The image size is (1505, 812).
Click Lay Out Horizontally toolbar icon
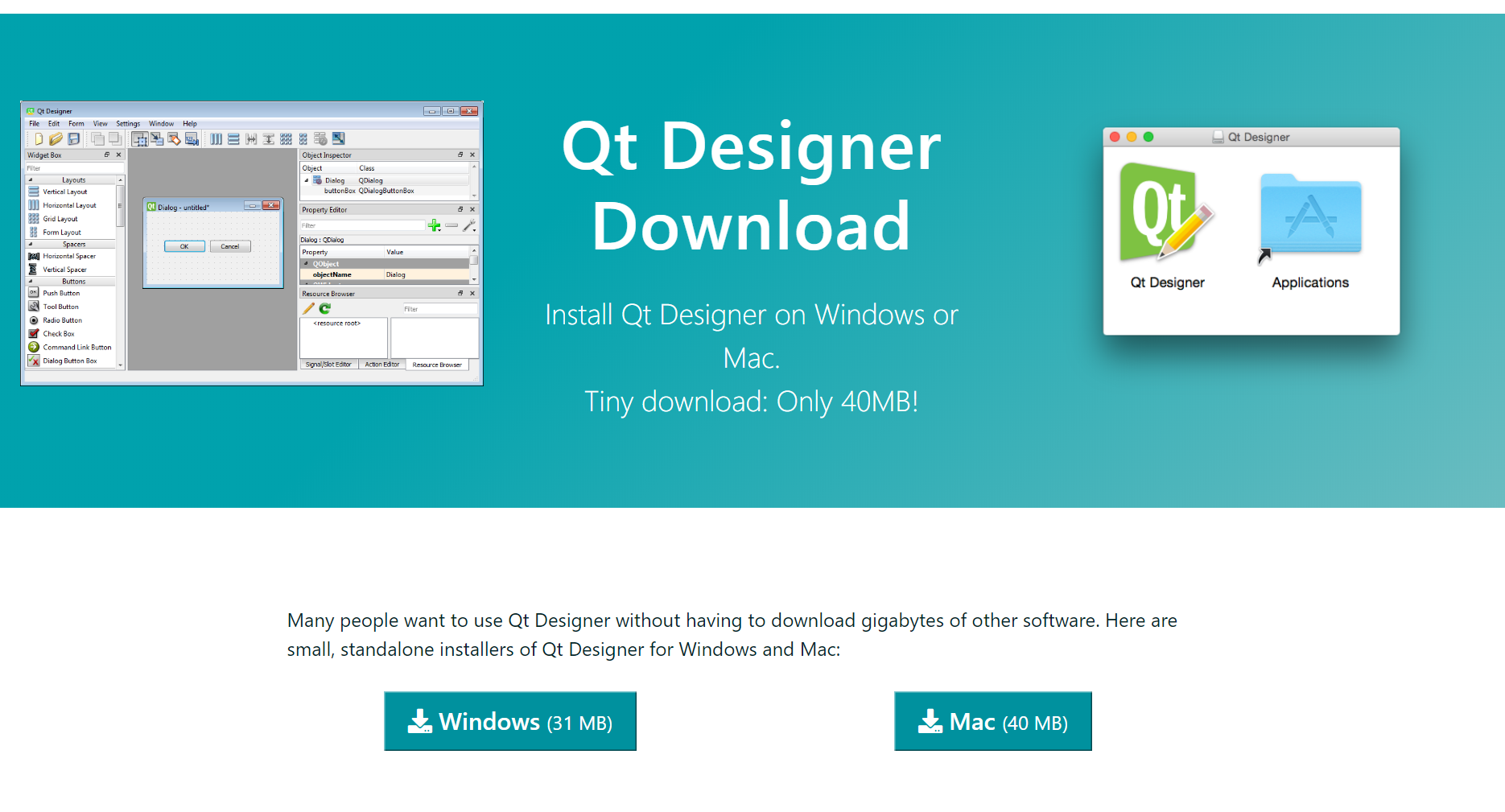coord(216,139)
